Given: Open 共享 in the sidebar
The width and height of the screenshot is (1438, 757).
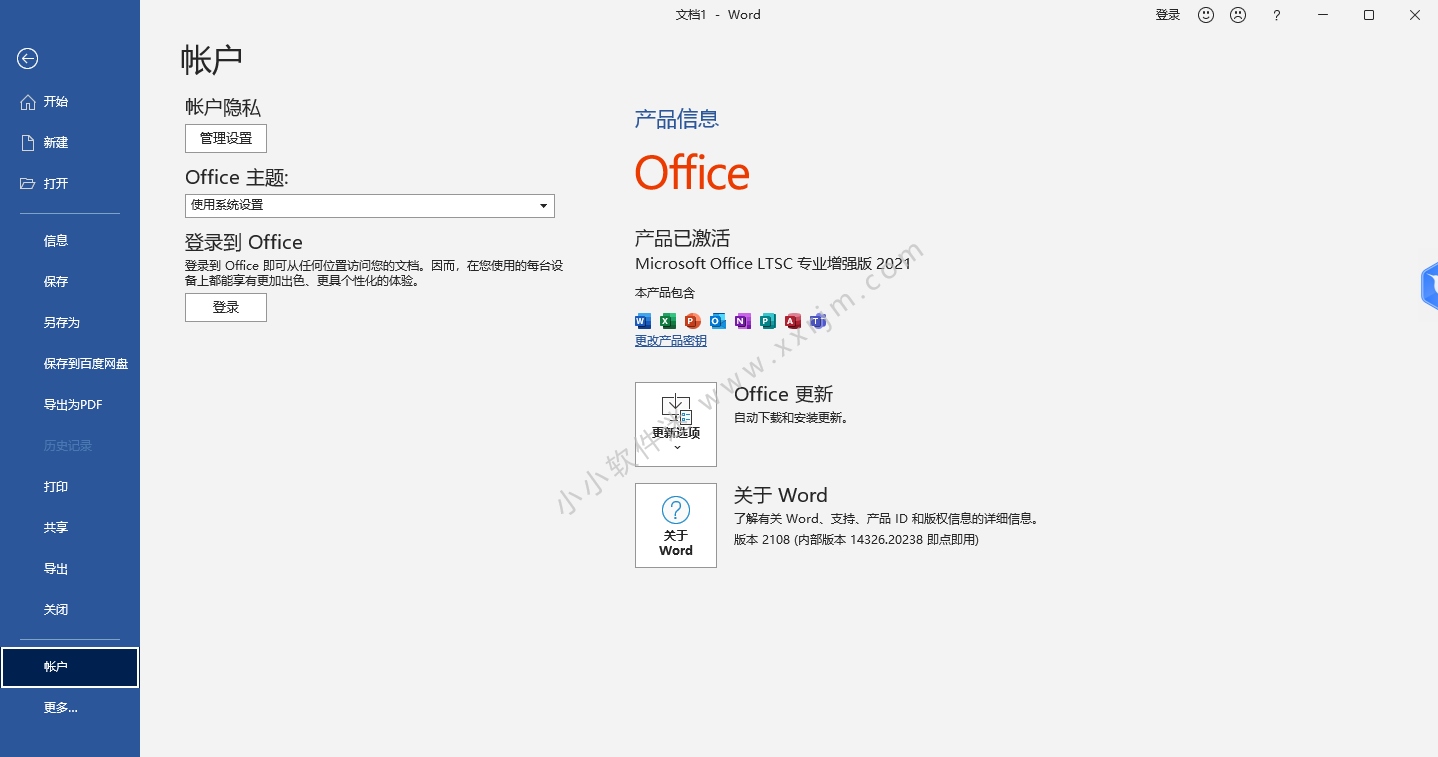Looking at the screenshot, I should coord(70,528).
